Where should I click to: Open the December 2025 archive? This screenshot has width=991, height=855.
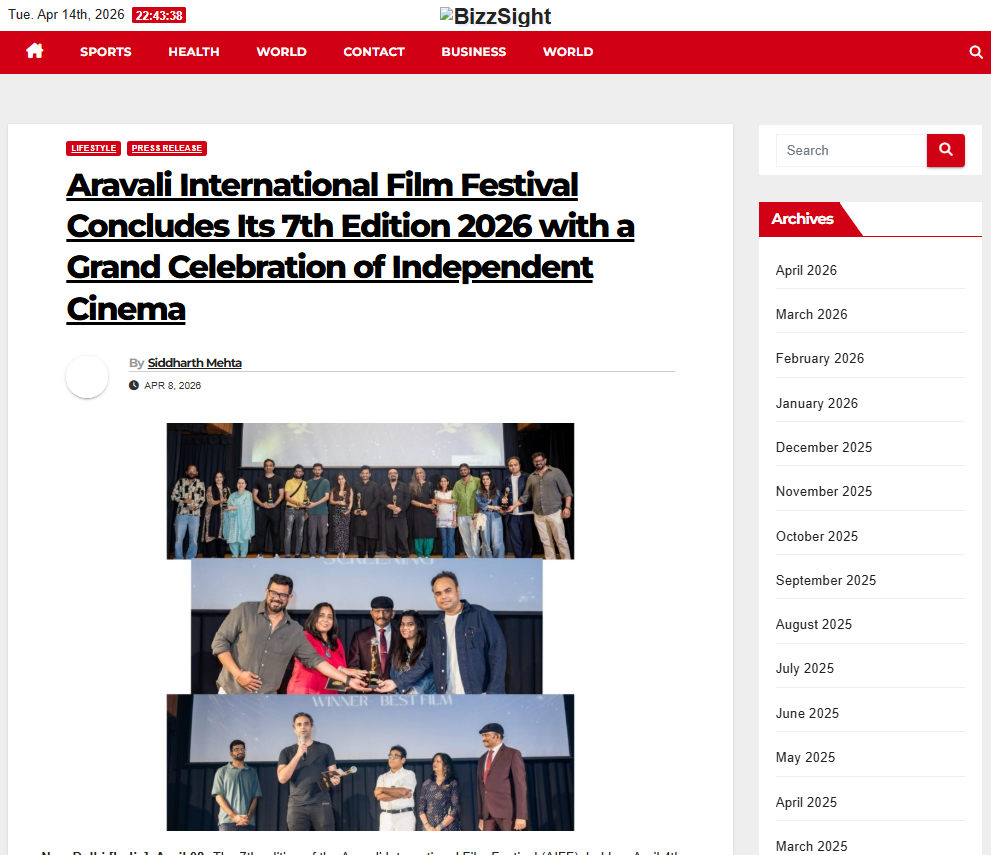click(x=824, y=447)
